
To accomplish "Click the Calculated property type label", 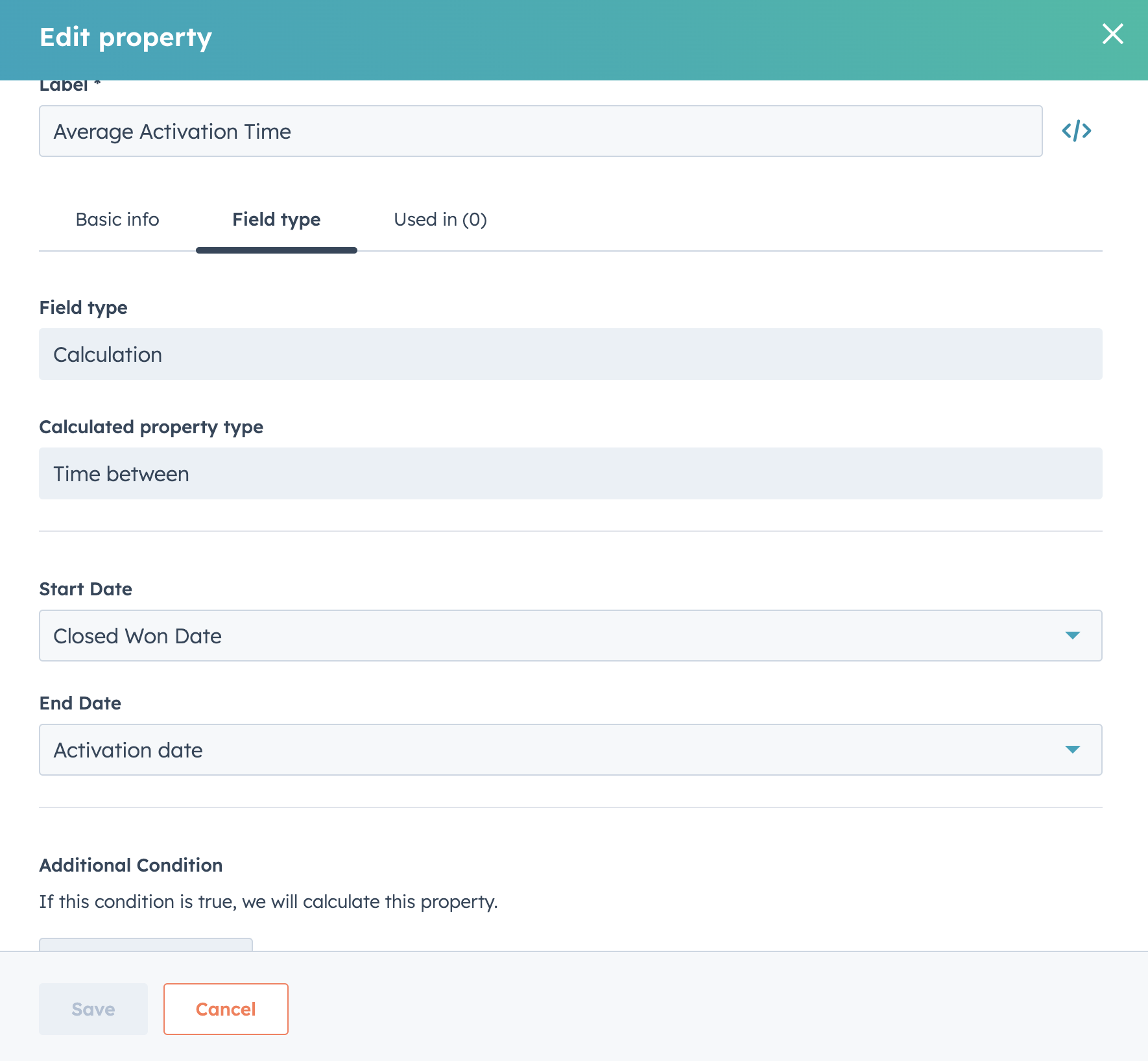I will (151, 427).
